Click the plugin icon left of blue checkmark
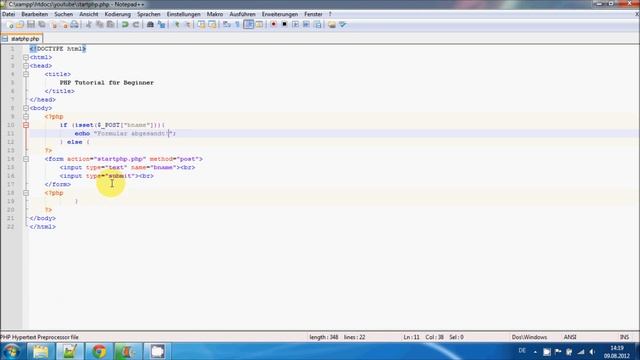 (331, 24)
